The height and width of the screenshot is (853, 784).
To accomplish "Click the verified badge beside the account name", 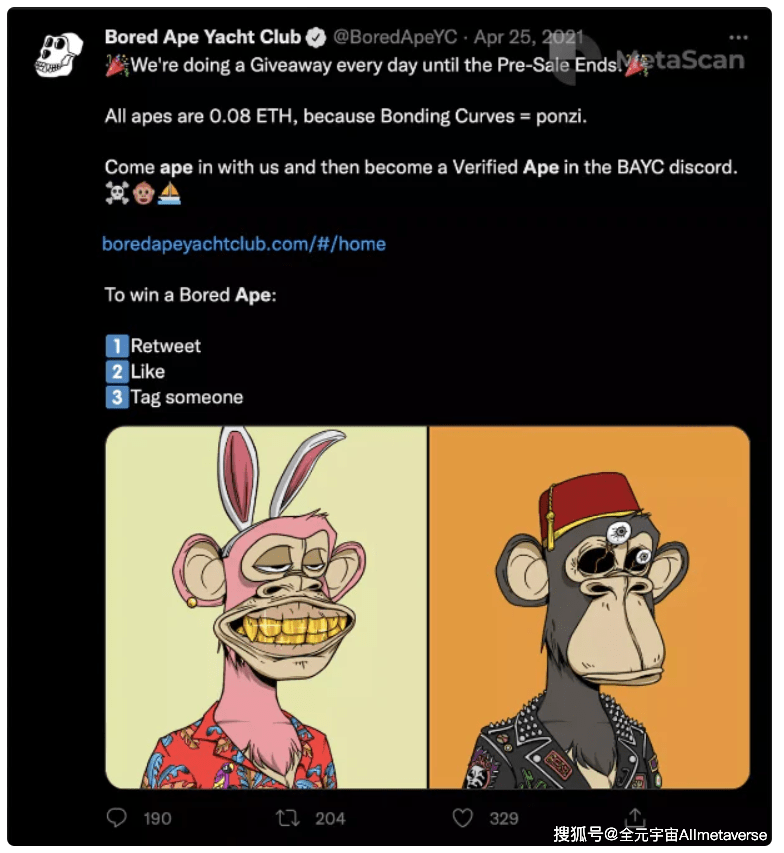I will pos(316,38).
